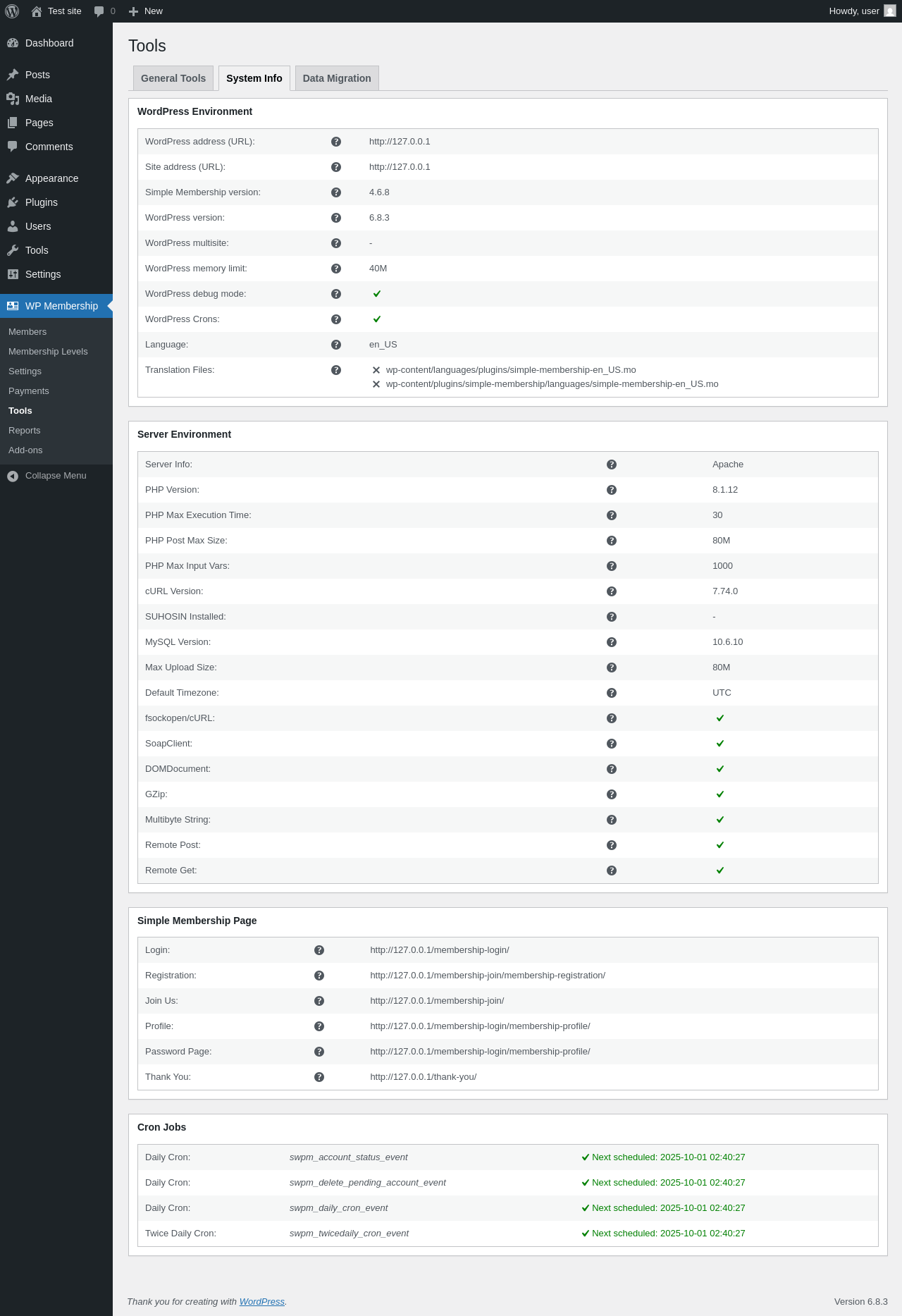Click help icon beside WordPress memory limit
Viewport: 902px width, 1316px height.
click(x=336, y=269)
